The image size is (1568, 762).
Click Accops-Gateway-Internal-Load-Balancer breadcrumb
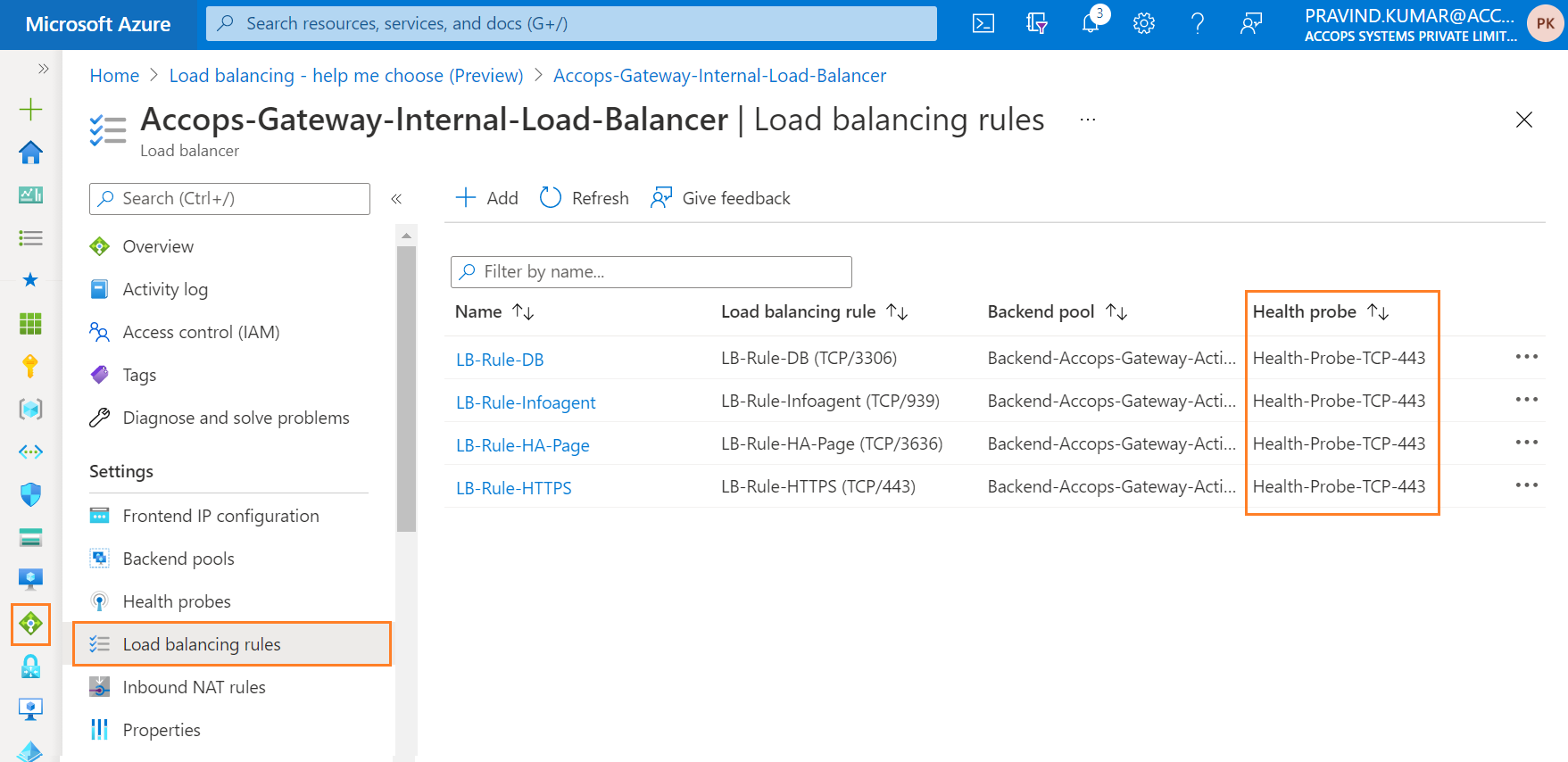pos(719,76)
